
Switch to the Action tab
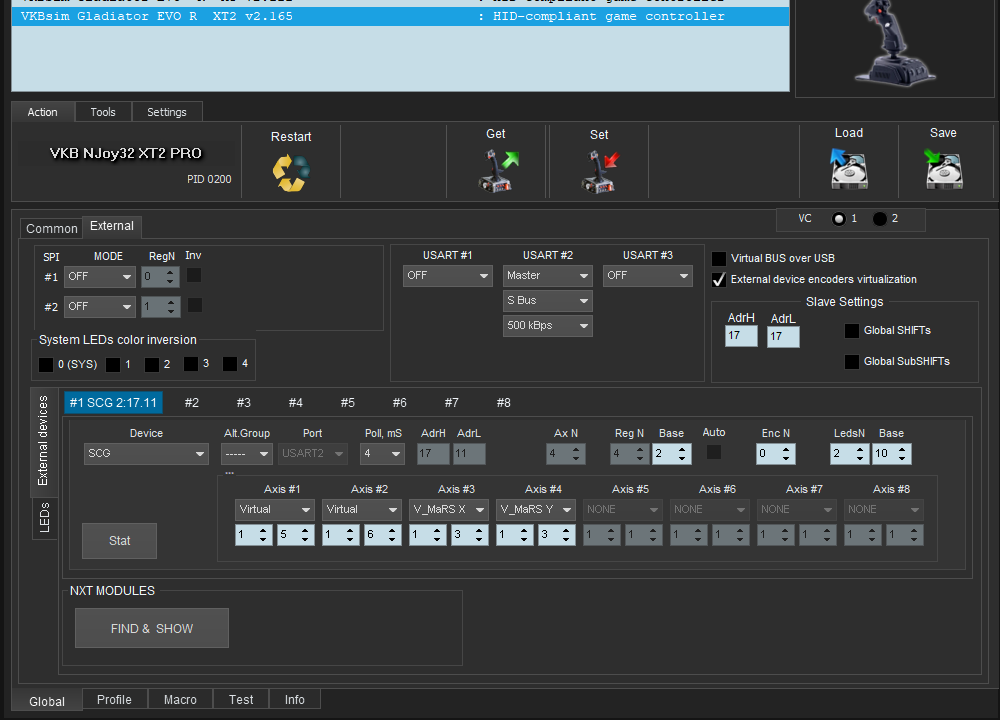43,112
